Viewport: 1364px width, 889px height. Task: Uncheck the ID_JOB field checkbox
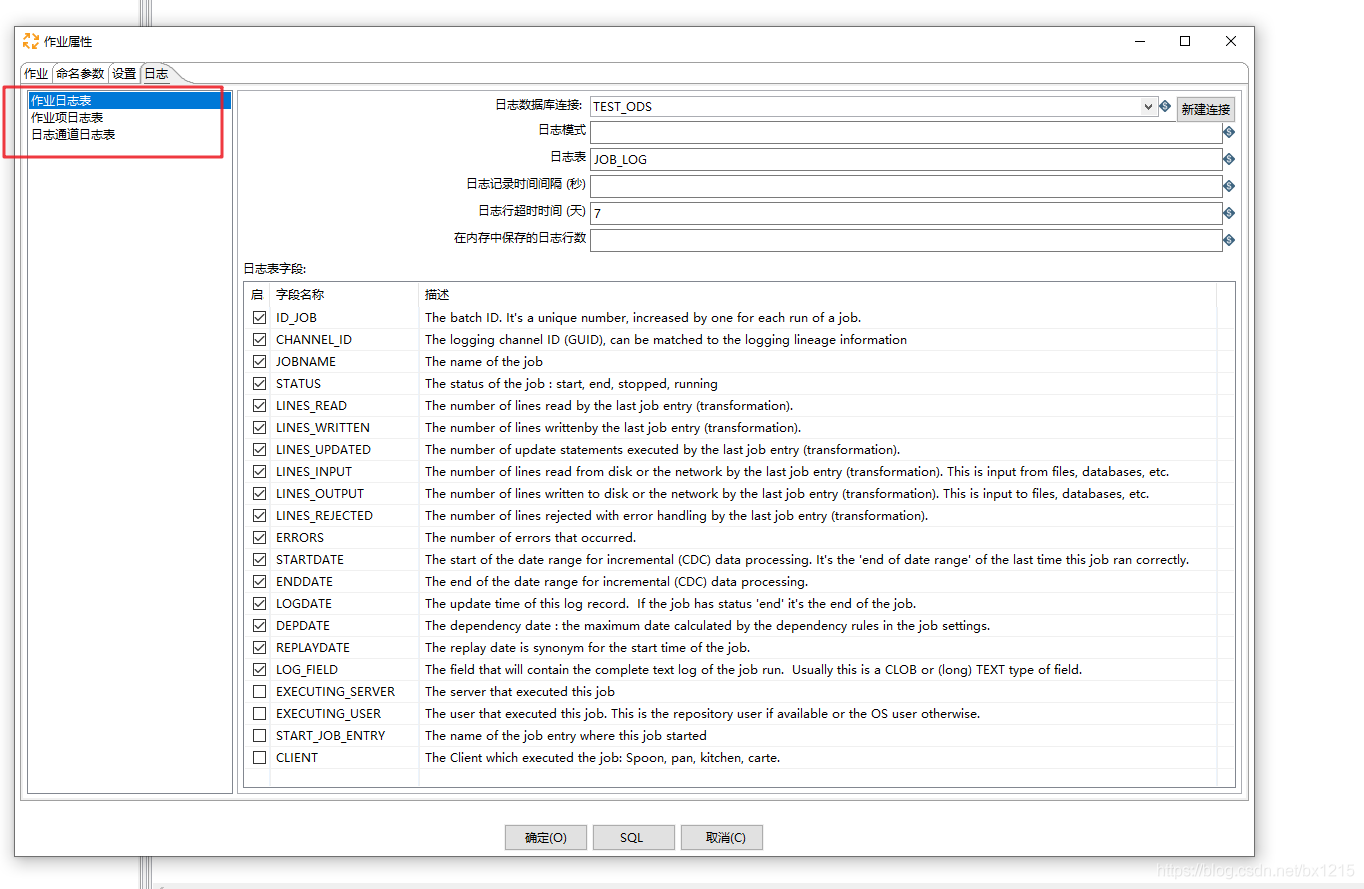tap(259, 318)
